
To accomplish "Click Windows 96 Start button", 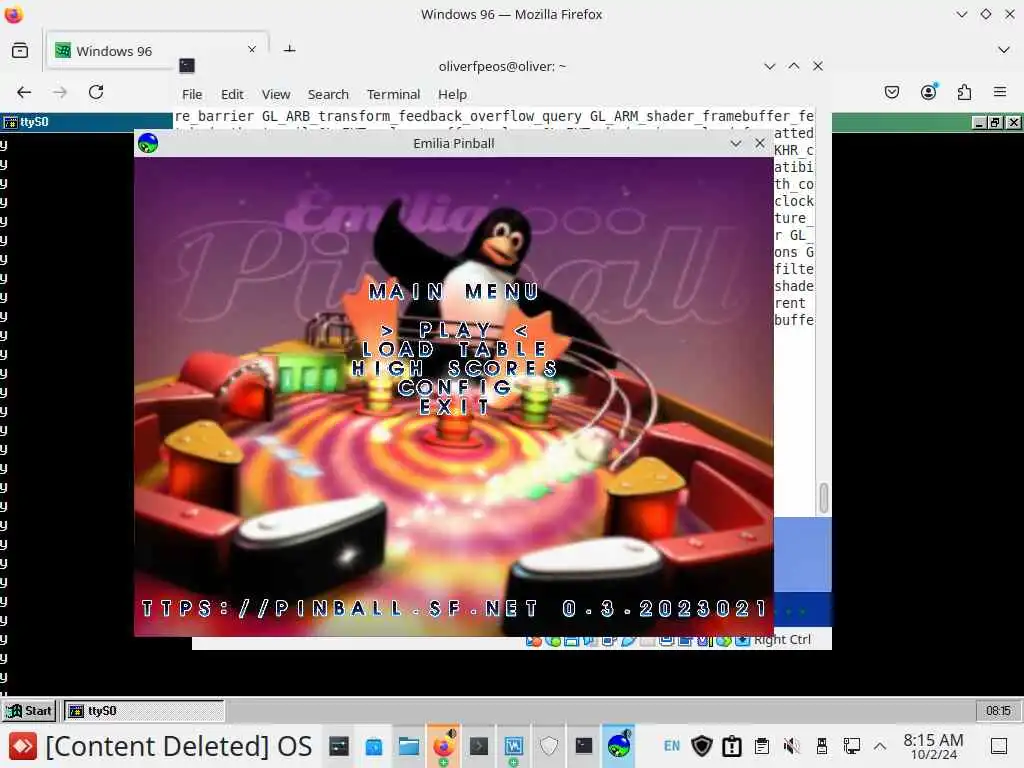I will pyautogui.click(x=29, y=711).
